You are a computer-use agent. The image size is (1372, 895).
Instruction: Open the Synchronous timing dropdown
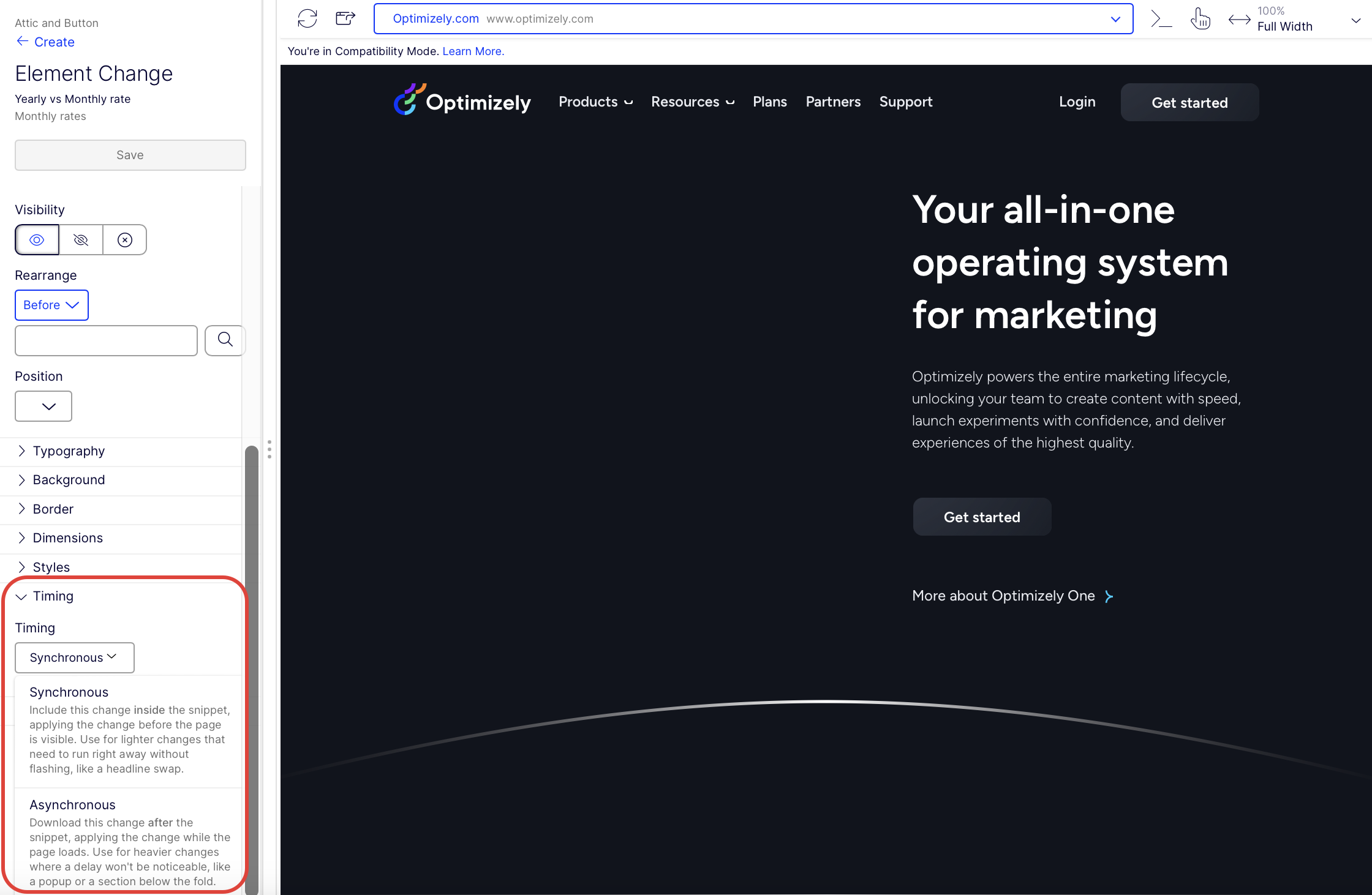point(74,657)
